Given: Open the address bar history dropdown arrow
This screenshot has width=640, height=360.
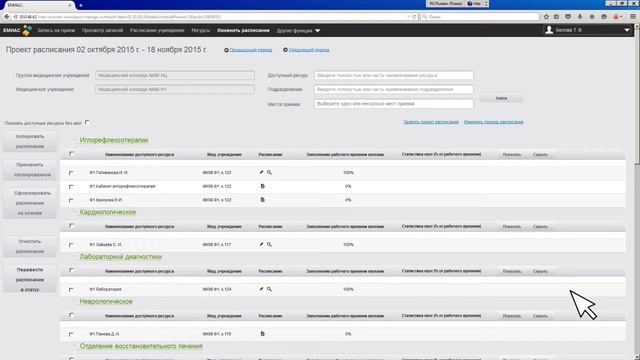Looking at the screenshot, I should click(408, 17).
